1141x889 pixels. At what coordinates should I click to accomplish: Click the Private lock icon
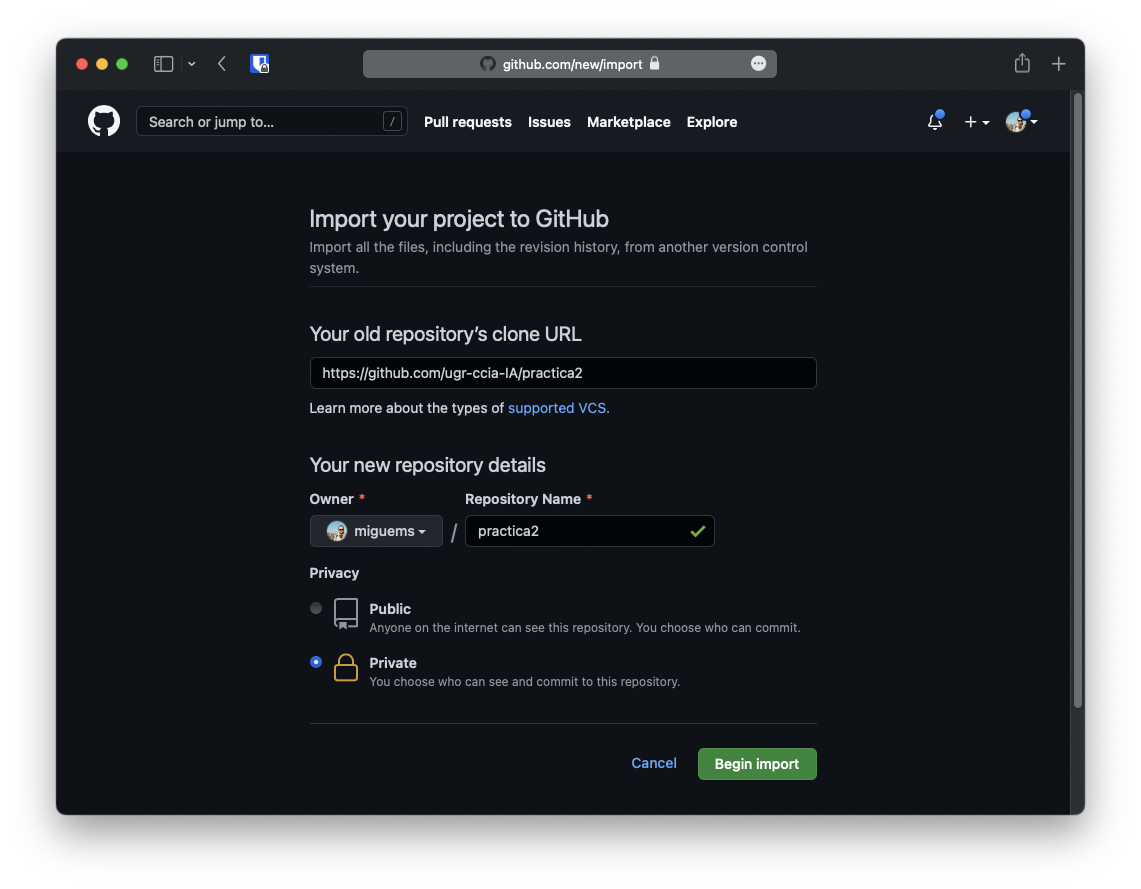pos(346,667)
